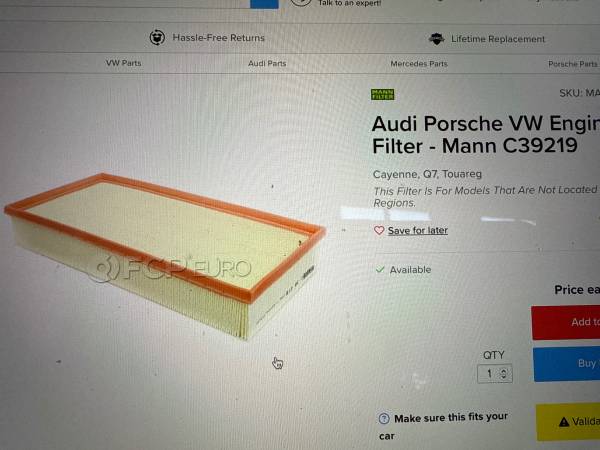Click the green Available checkmark

(x=380, y=270)
